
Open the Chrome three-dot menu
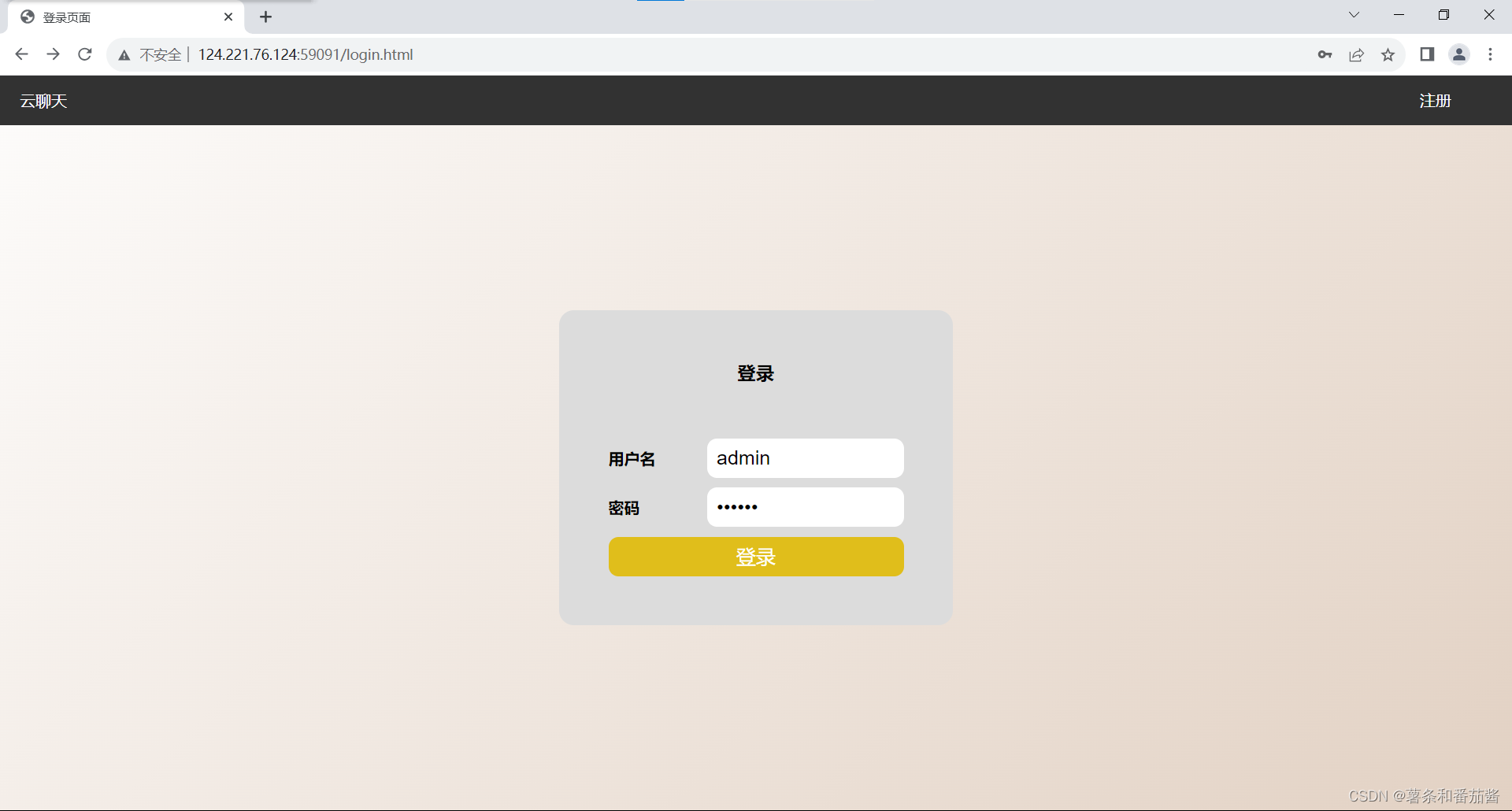(x=1490, y=54)
